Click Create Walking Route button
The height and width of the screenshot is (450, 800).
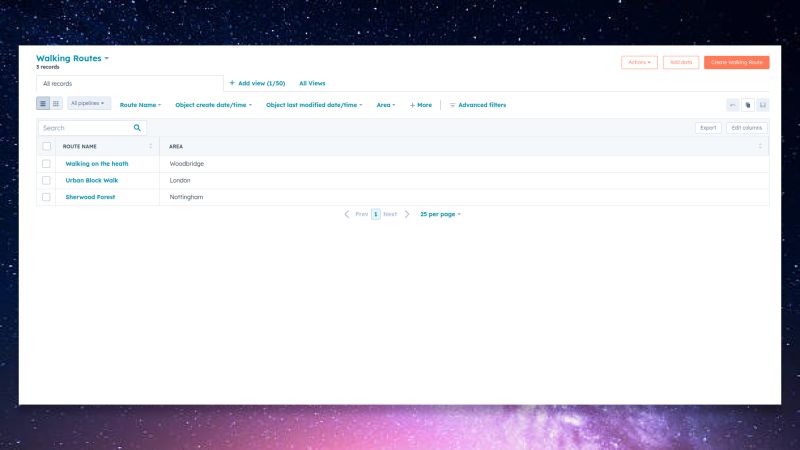(736, 62)
